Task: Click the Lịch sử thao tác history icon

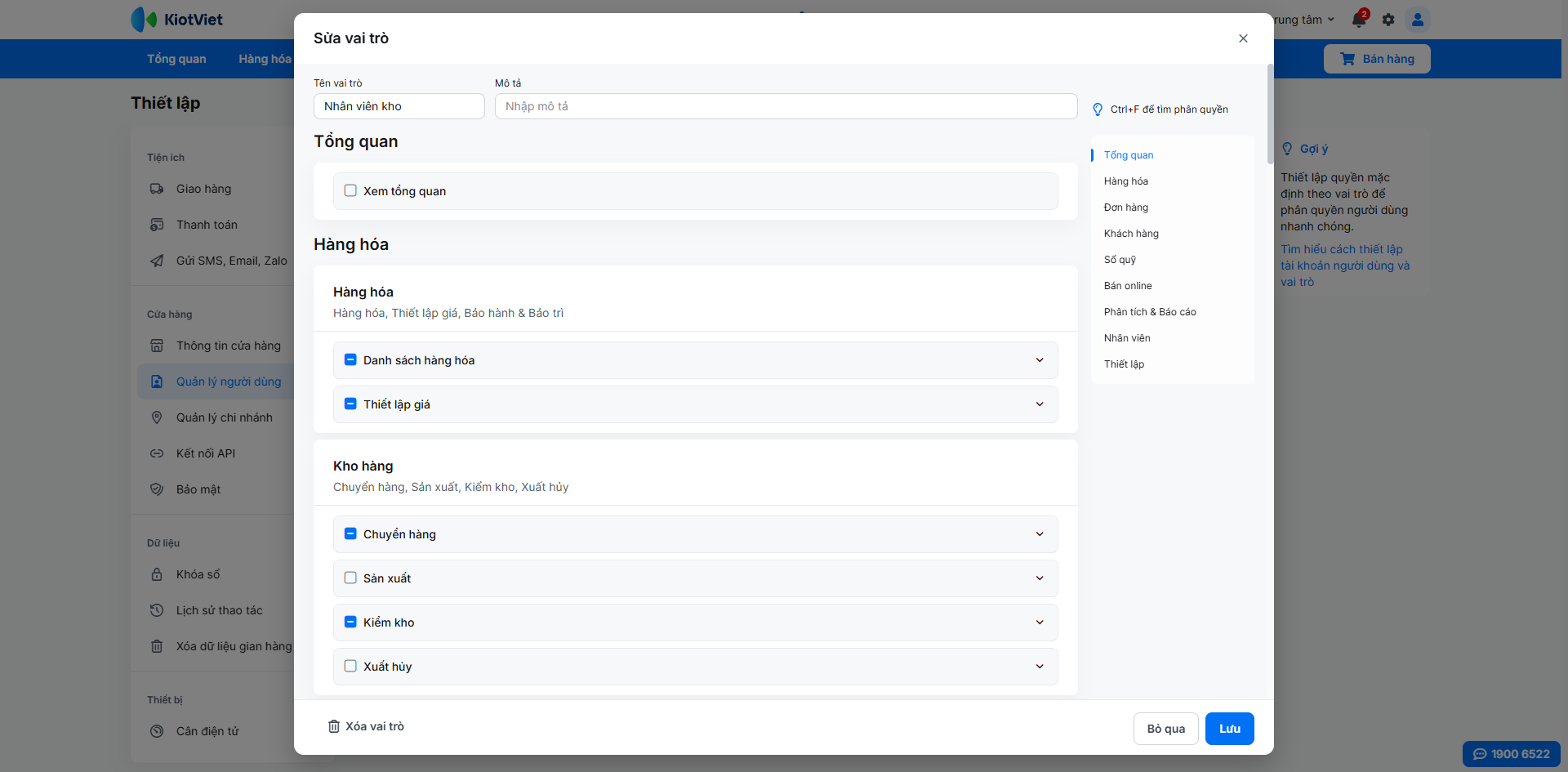Action: point(157,610)
